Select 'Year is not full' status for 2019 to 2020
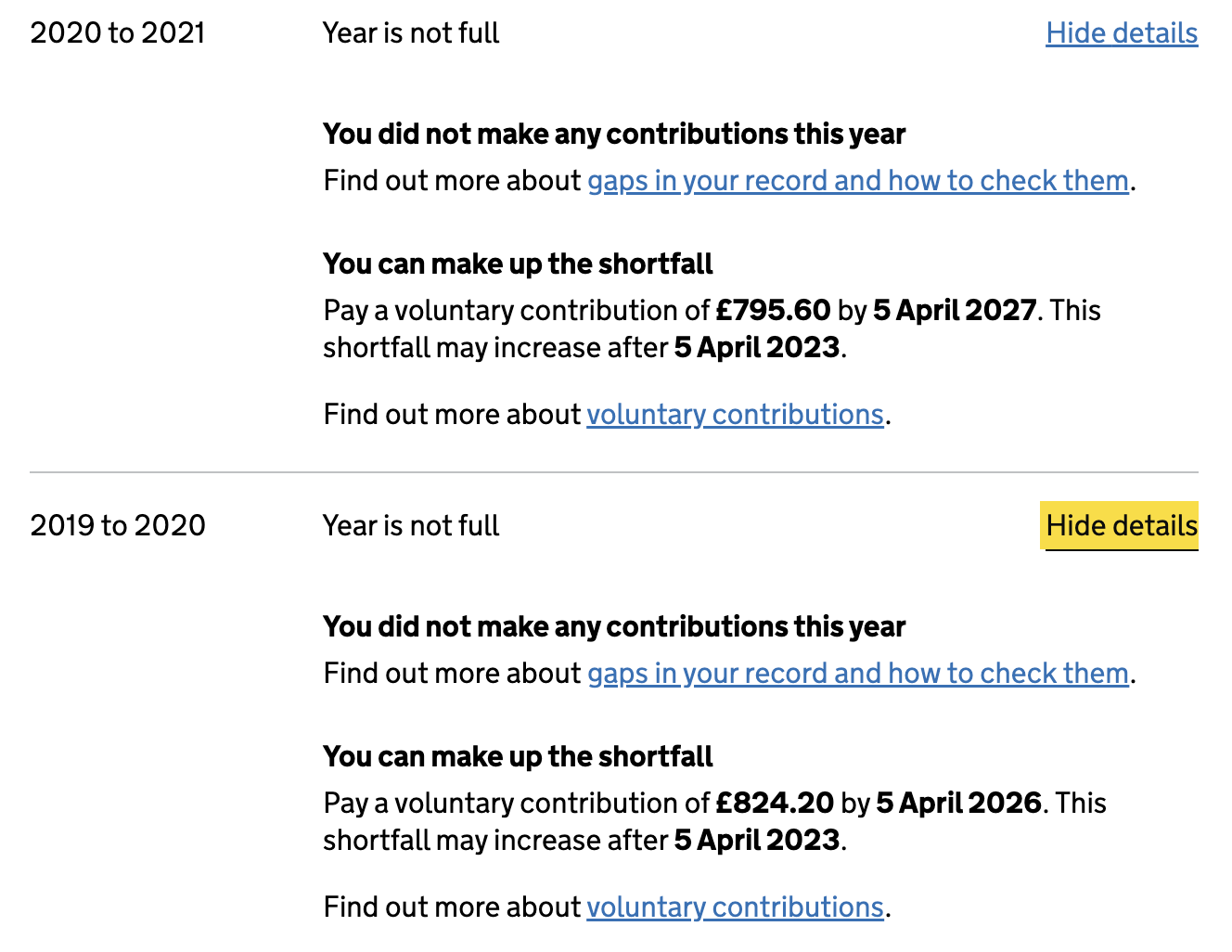 (411, 526)
